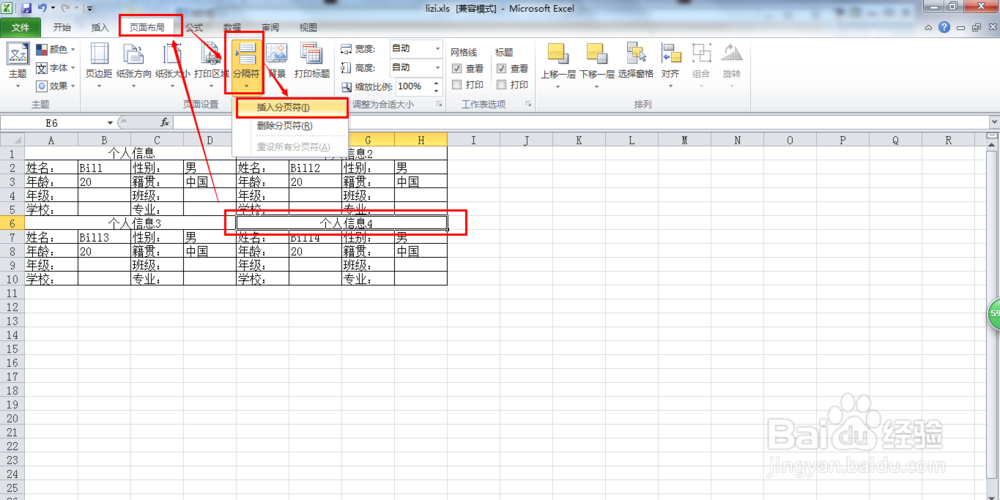Select row 11 header

point(12,293)
